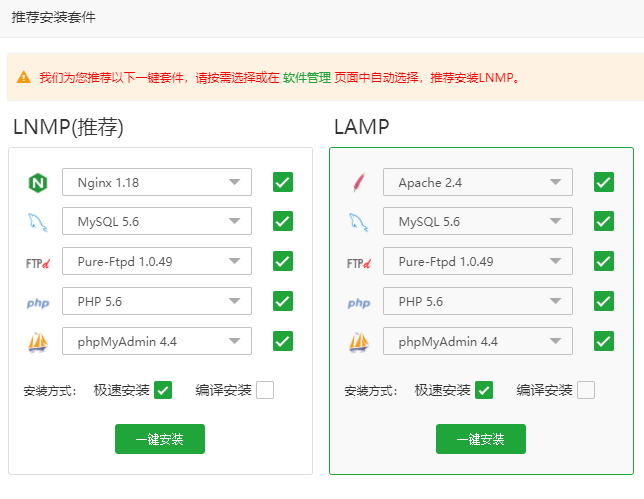The height and width of the screenshot is (499, 644).
Task: Open the 软件管理 link in notice
Action: 306,77
